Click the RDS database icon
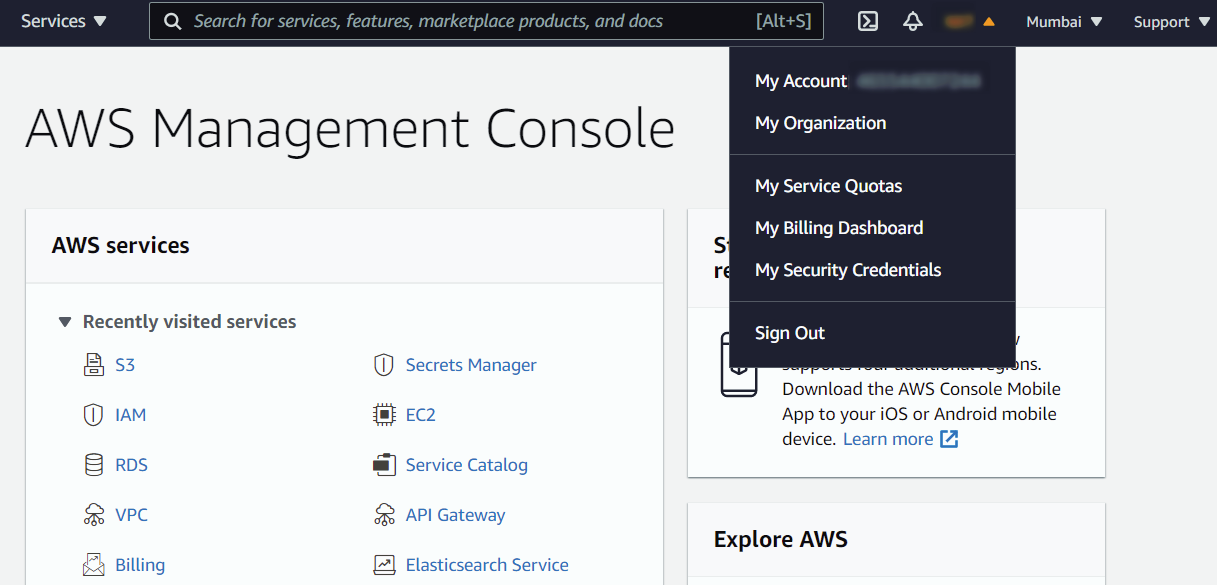 pyautogui.click(x=94, y=465)
